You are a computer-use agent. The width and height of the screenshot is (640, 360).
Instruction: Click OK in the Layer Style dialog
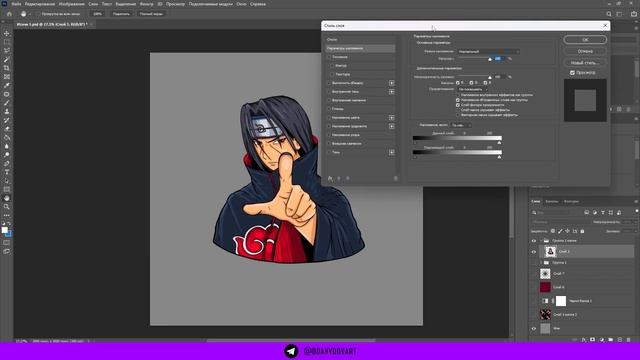click(585, 40)
